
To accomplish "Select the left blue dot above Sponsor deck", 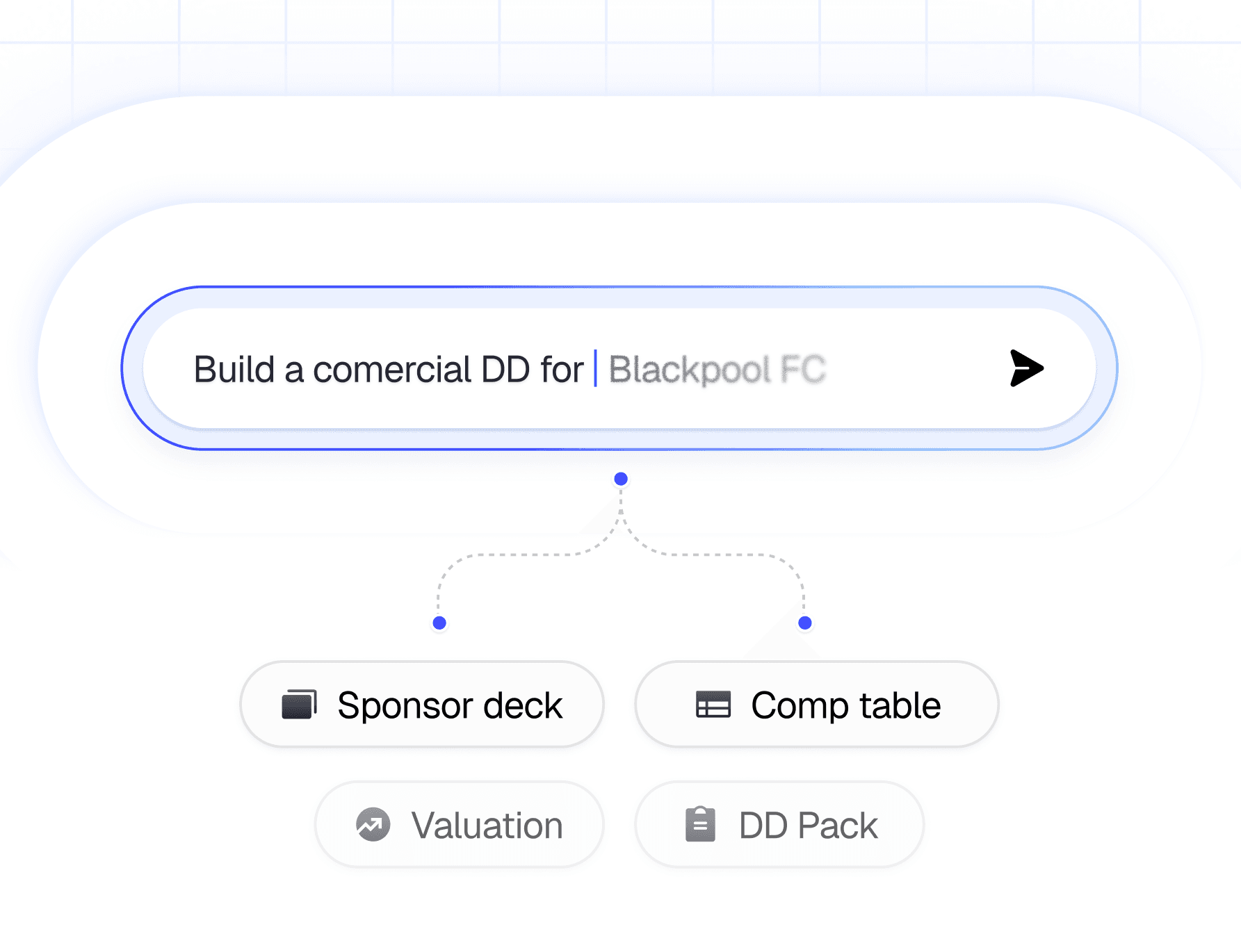I will coord(438,623).
